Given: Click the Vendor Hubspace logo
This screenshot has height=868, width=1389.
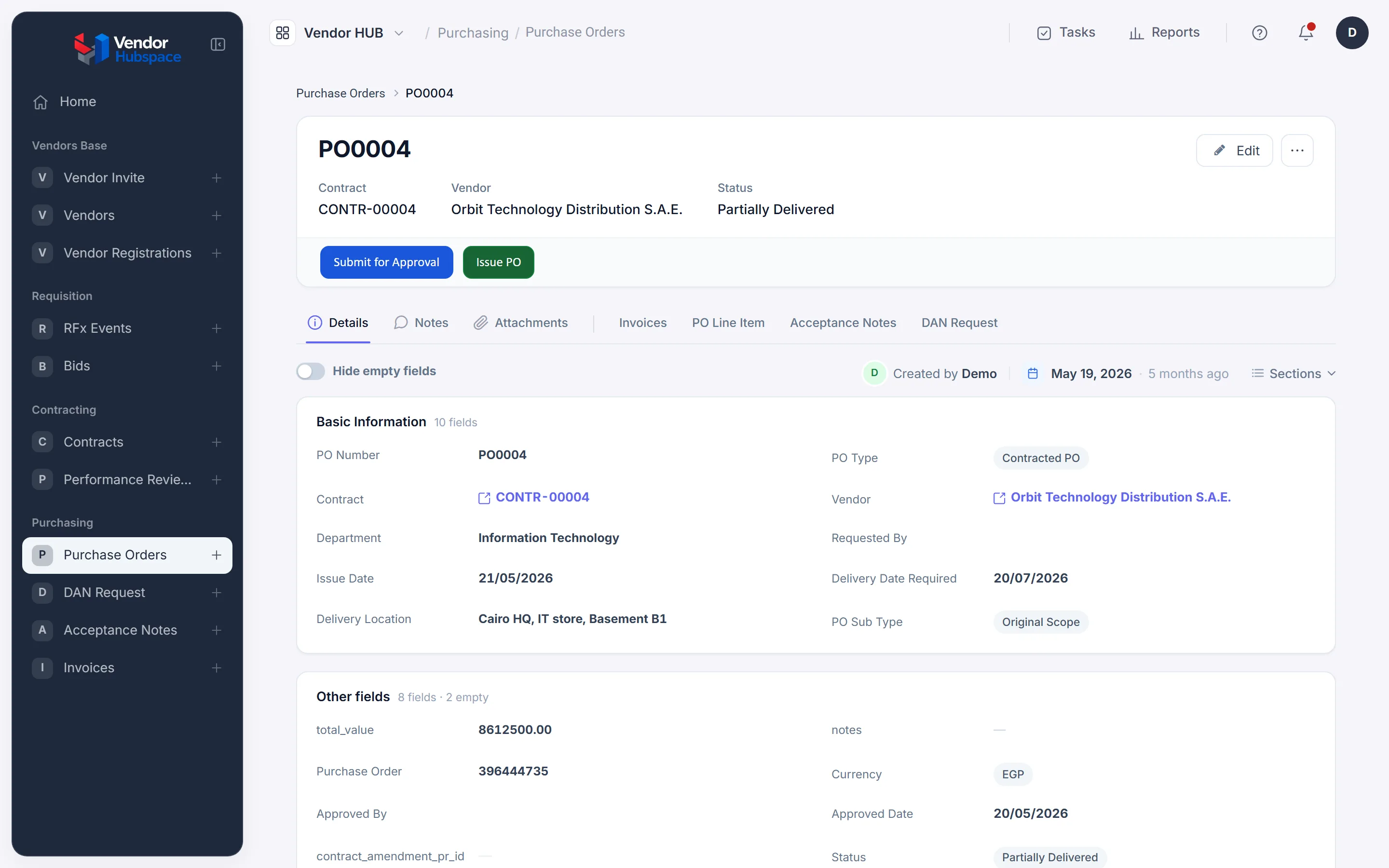Looking at the screenshot, I should pos(127,49).
